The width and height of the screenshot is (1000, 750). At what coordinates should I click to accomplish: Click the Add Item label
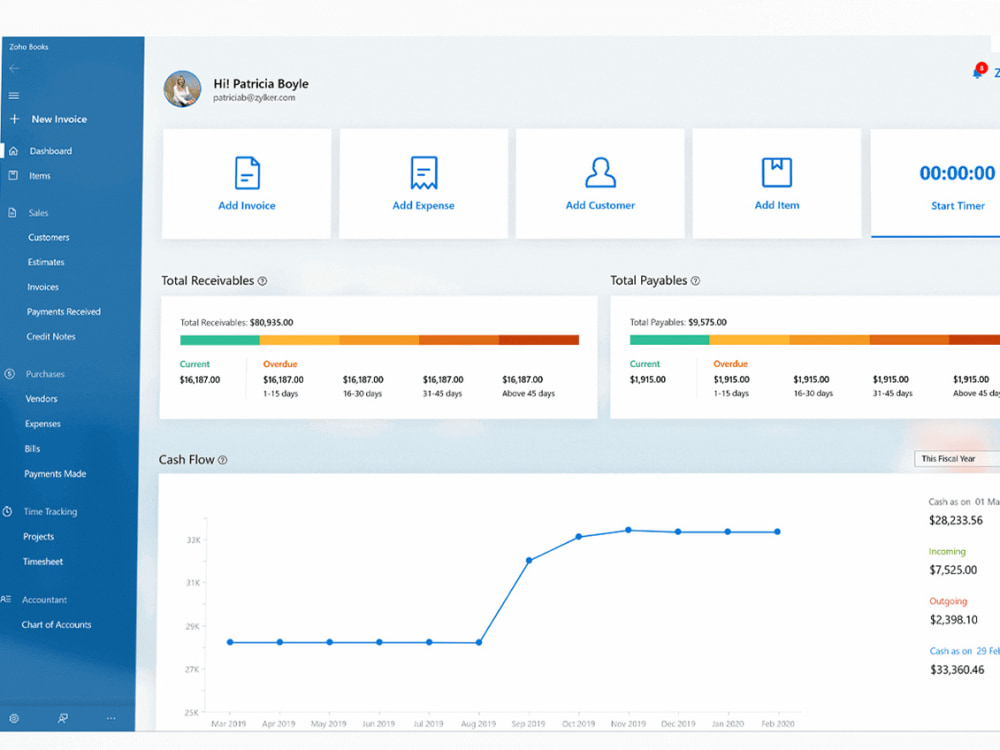(x=777, y=205)
